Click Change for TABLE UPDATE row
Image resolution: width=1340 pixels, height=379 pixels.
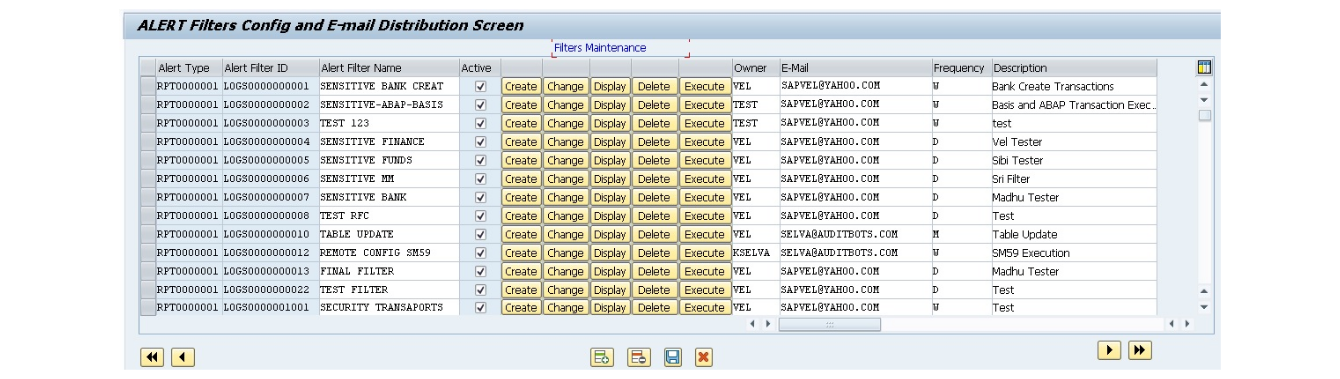tap(565, 234)
